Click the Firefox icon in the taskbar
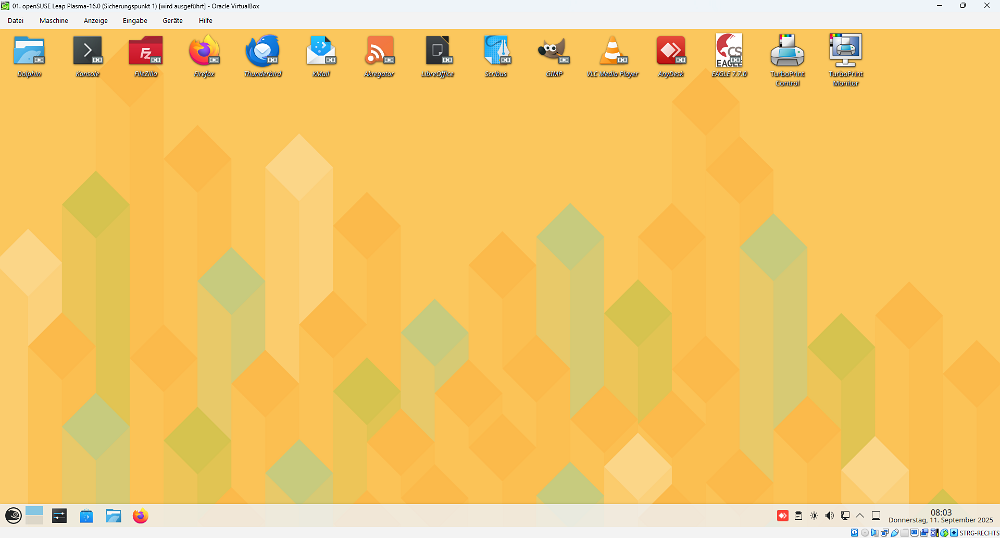This screenshot has width=1000, height=538. click(x=140, y=516)
